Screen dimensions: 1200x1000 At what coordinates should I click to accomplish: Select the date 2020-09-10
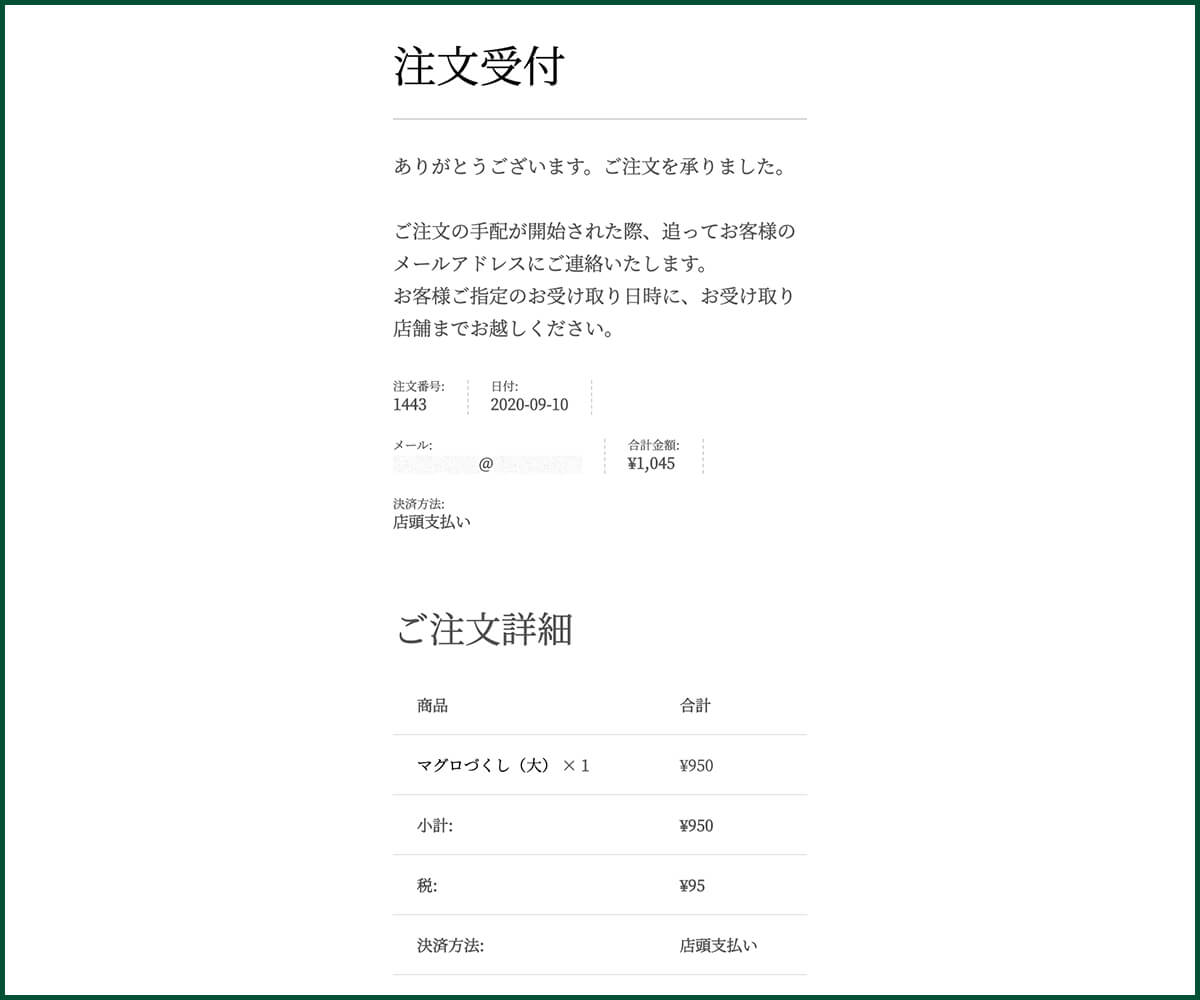coord(529,405)
